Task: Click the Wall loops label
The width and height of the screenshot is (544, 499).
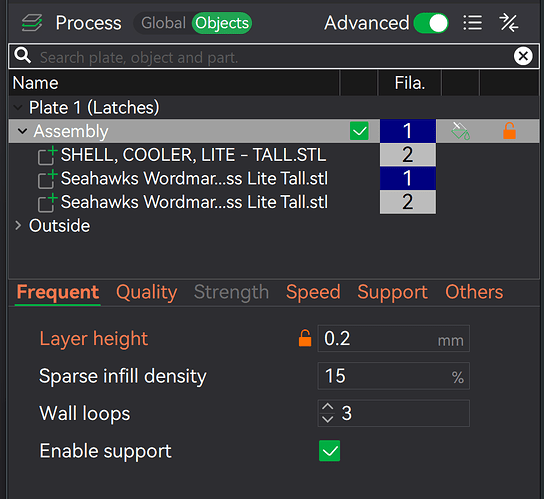Action: point(85,414)
